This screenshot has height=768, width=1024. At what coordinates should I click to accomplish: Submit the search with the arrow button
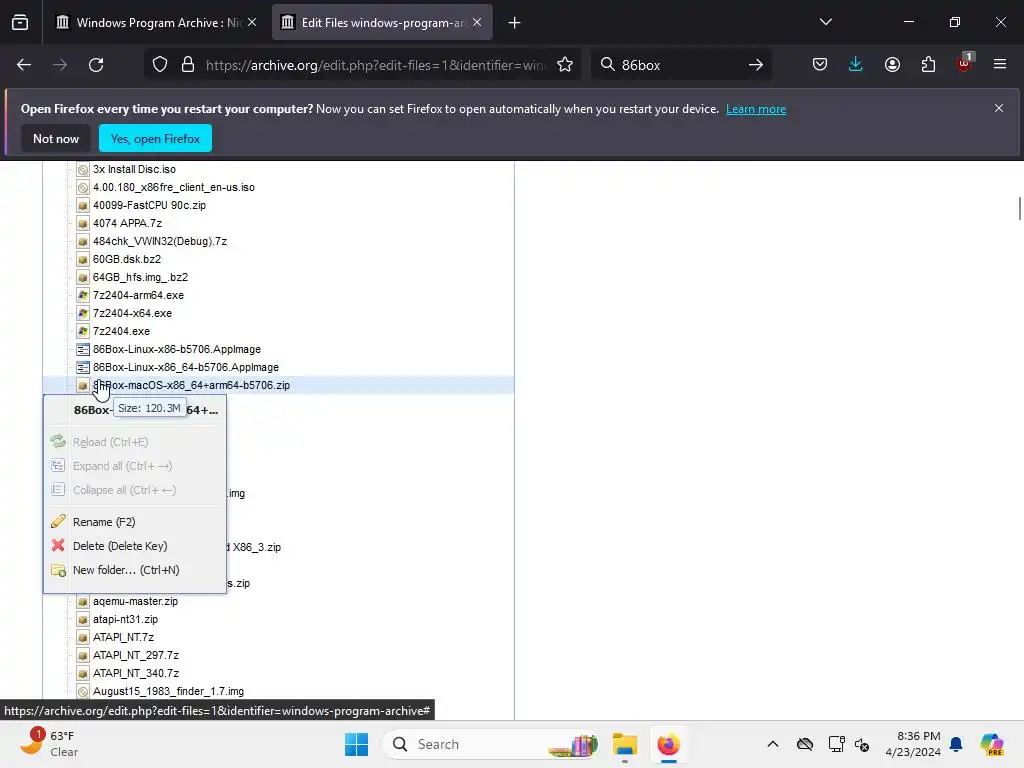[x=756, y=65]
